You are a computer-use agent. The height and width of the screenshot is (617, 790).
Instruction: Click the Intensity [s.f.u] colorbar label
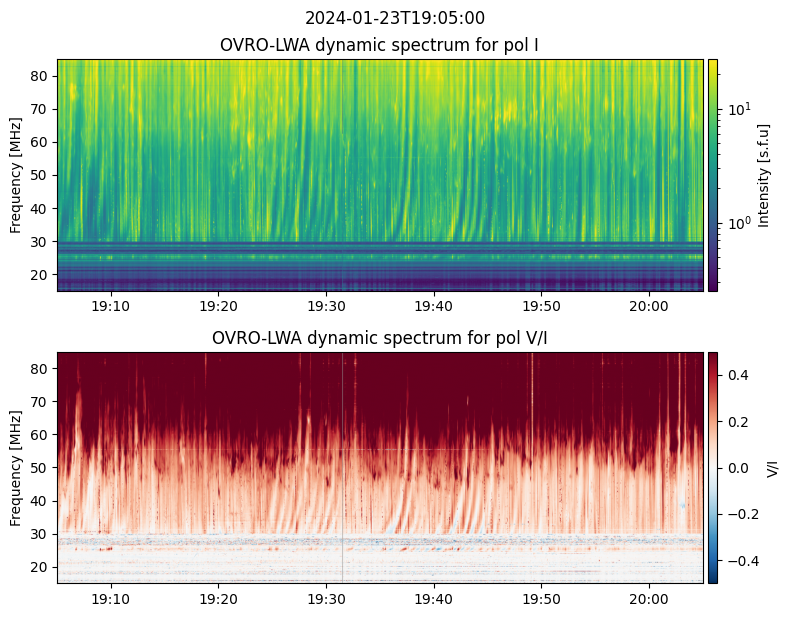point(765,175)
